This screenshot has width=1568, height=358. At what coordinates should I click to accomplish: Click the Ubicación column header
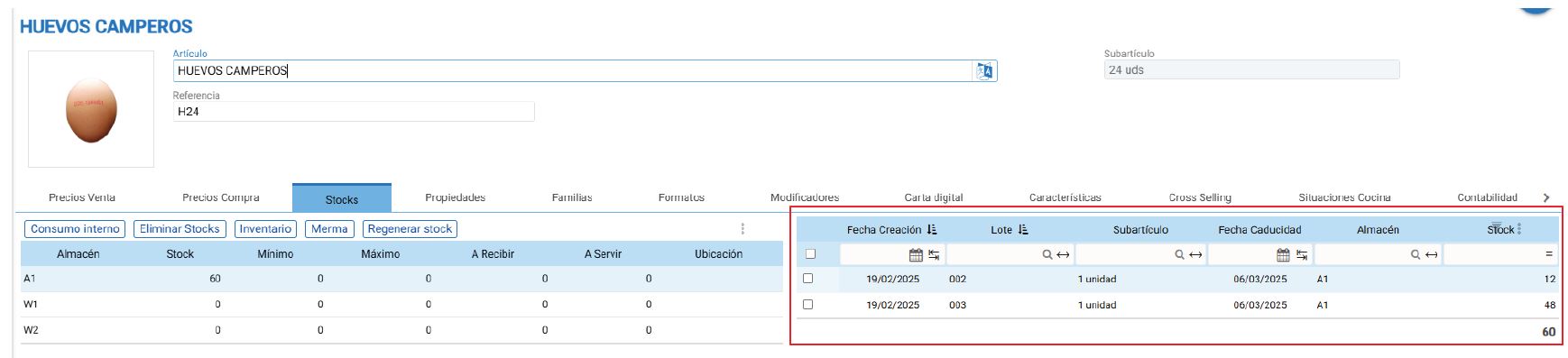tap(719, 254)
